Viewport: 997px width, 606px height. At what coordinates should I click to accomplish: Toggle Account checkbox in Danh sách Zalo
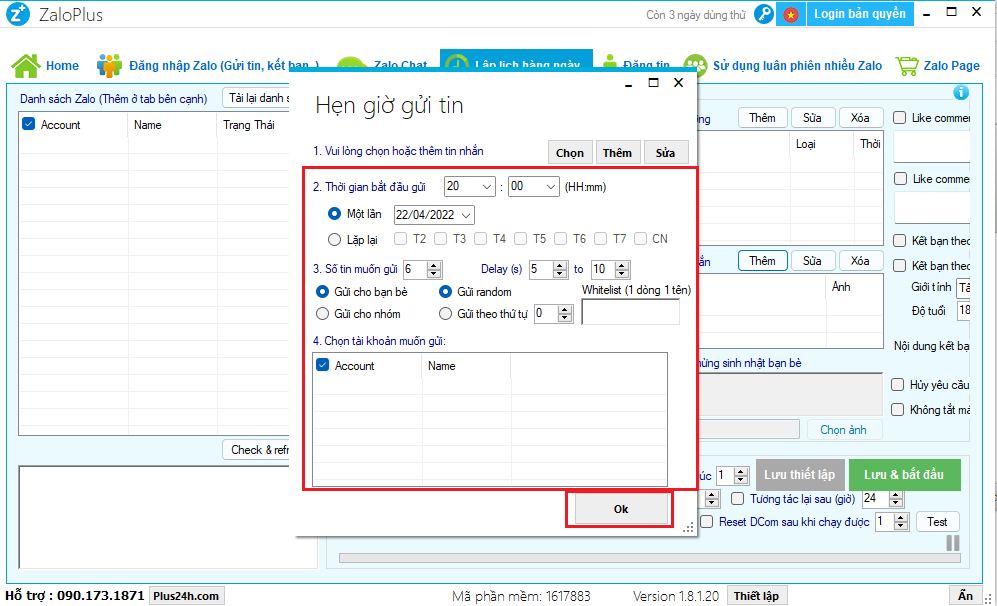pos(28,124)
